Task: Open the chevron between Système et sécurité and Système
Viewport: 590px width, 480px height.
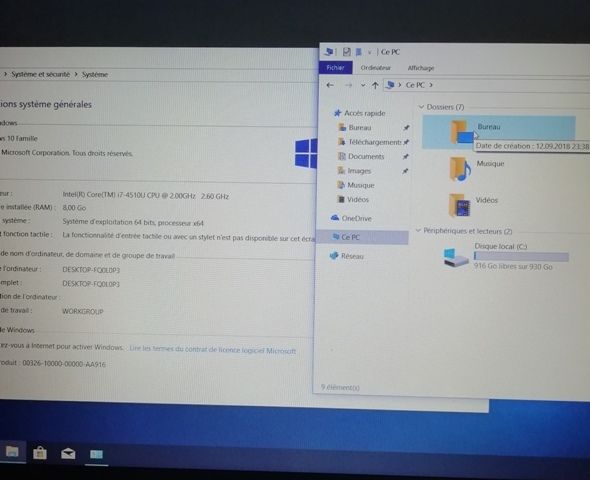Action: [76, 74]
